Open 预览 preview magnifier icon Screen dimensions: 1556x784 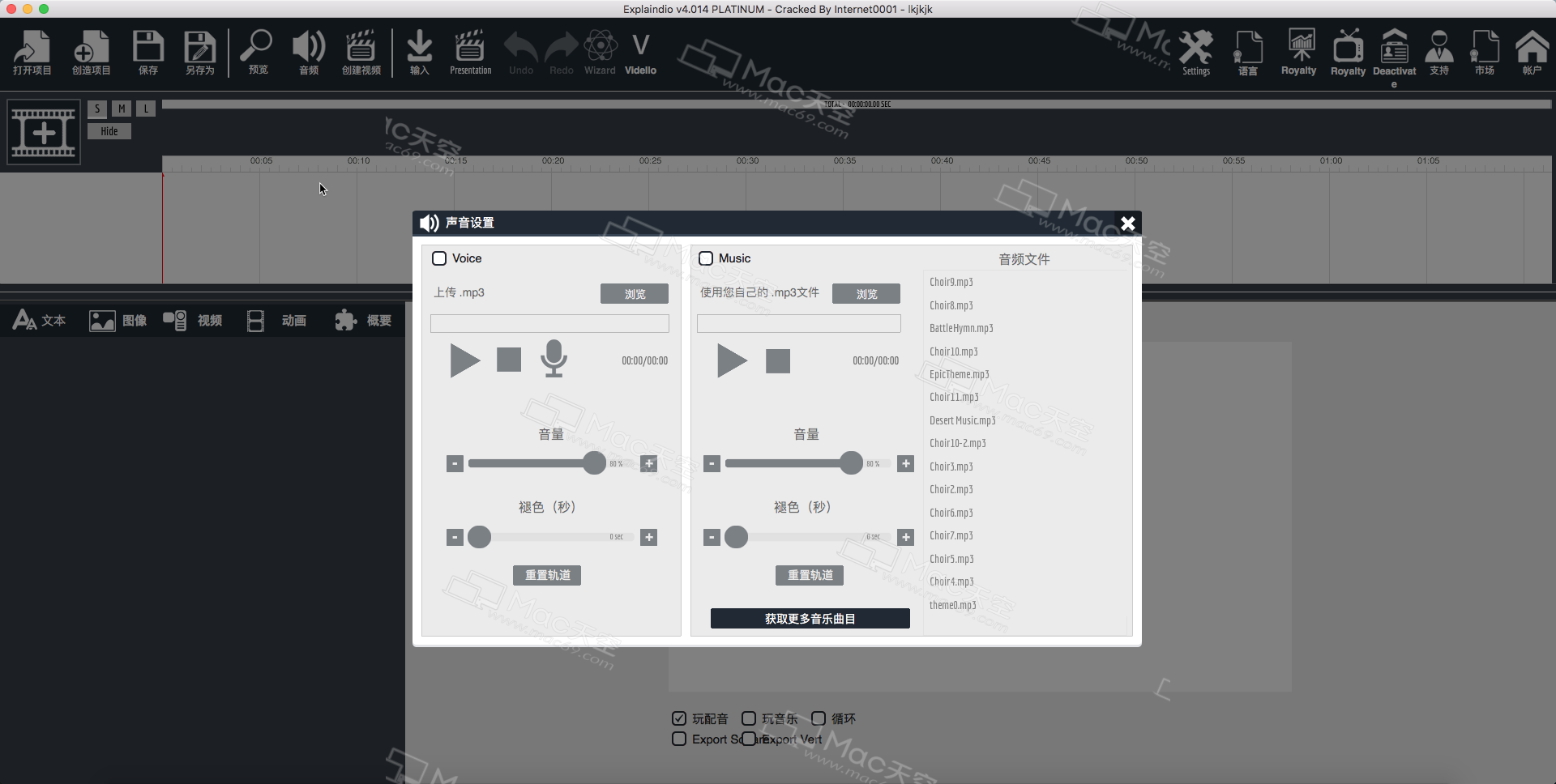click(258, 53)
